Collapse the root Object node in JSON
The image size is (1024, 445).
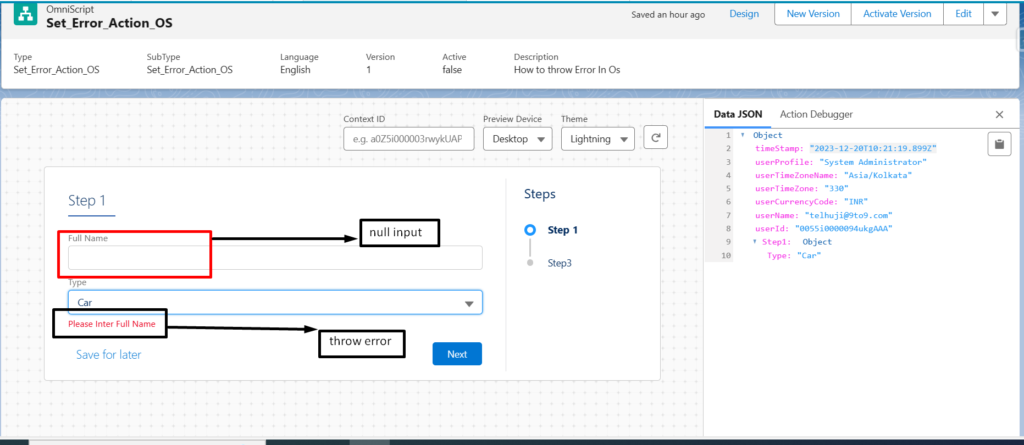click(x=744, y=135)
